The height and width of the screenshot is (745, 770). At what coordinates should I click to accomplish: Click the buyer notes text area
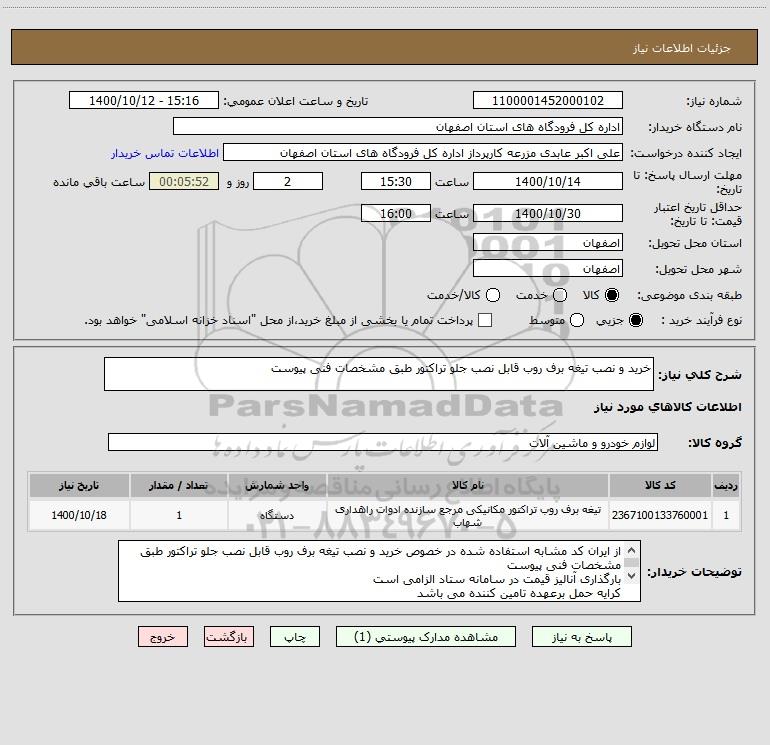click(379, 571)
